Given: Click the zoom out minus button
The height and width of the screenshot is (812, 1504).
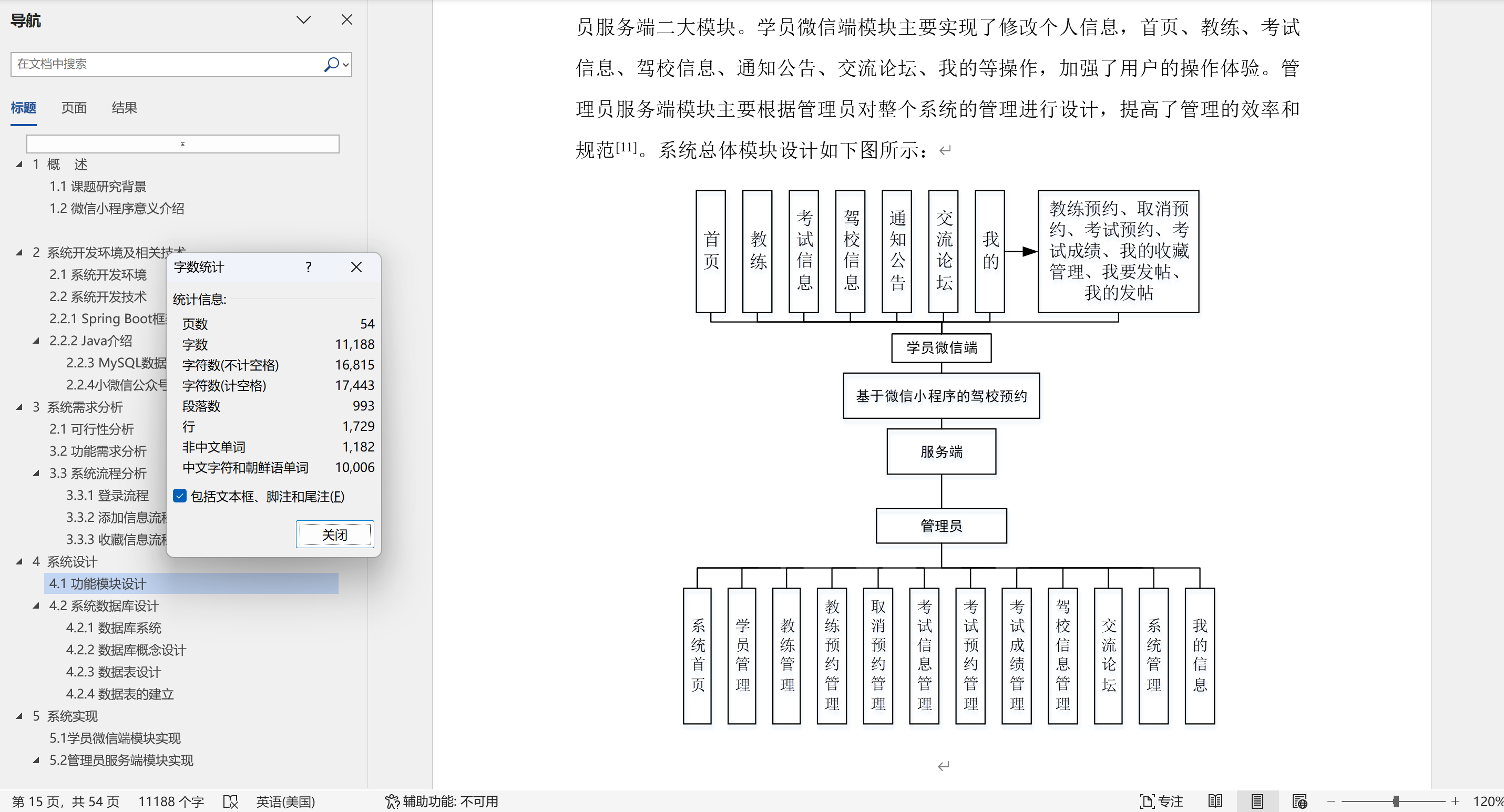Looking at the screenshot, I should (x=1331, y=801).
